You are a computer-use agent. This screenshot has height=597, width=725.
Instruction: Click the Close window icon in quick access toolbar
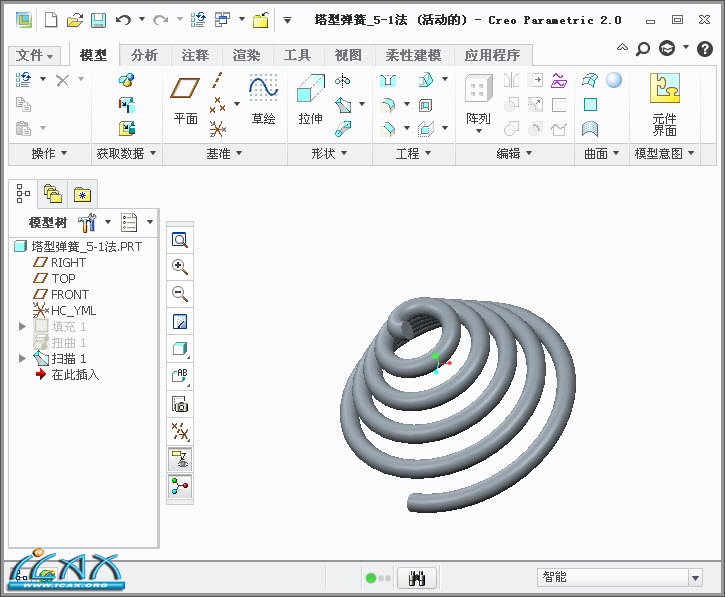click(x=261, y=20)
